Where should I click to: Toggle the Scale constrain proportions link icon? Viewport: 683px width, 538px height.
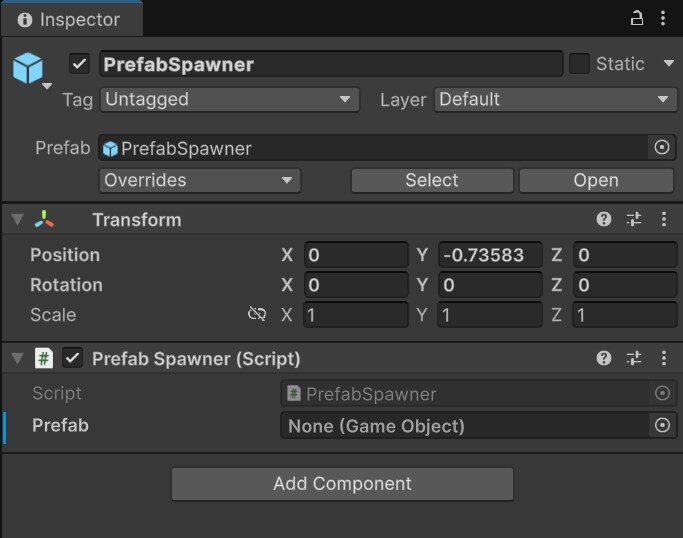tap(257, 314)
